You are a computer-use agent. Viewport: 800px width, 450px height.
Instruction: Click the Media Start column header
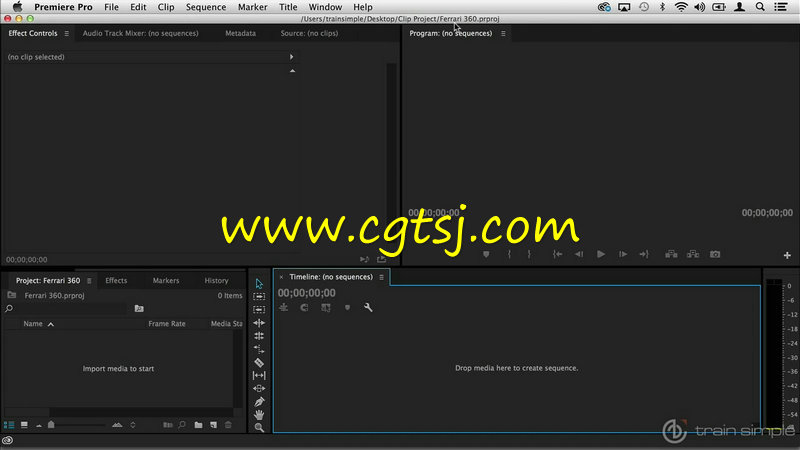227,324
